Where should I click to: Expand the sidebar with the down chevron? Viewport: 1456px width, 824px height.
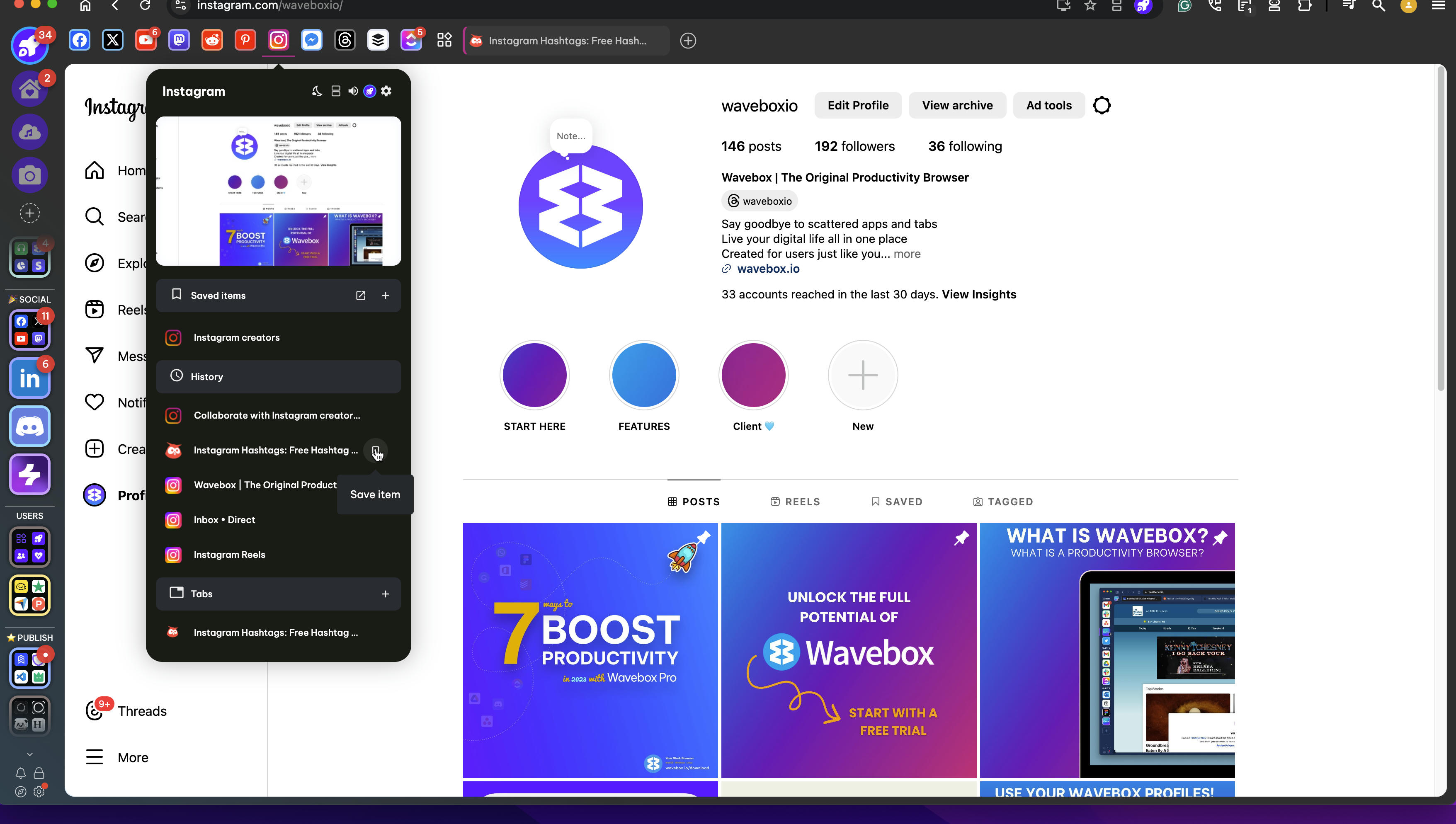[29, 754]
